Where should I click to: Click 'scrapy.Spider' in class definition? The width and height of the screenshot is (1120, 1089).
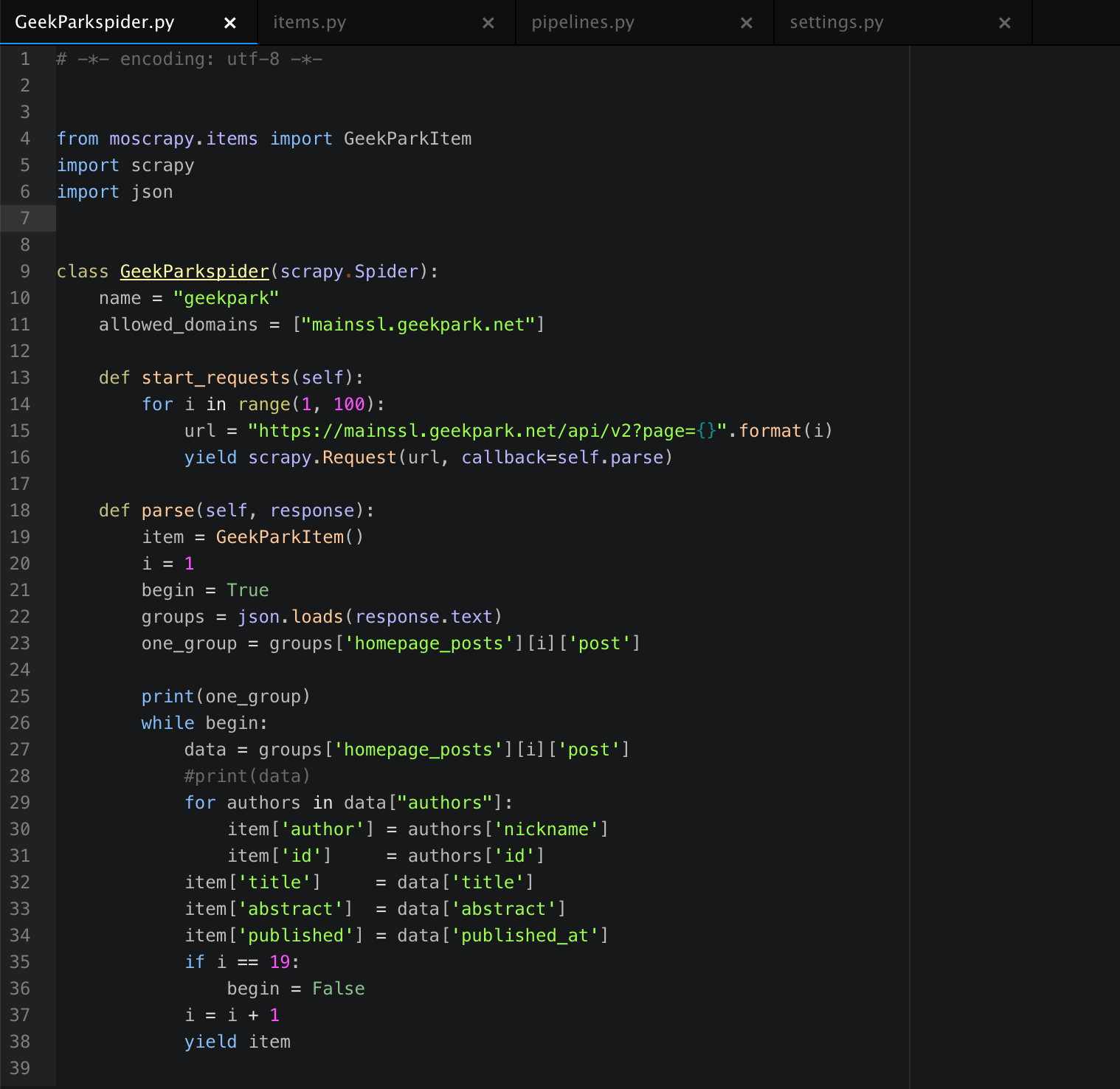[350, 272]
